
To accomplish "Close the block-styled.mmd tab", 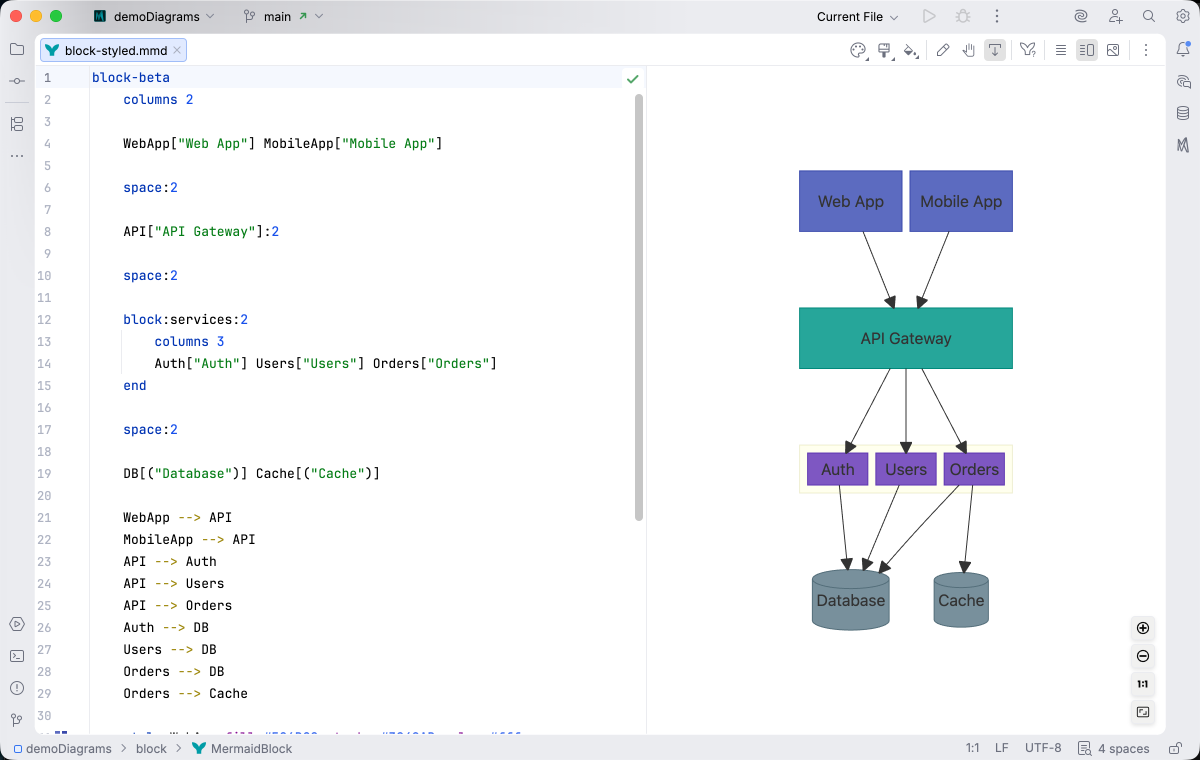I will click(x=177, y=50).
